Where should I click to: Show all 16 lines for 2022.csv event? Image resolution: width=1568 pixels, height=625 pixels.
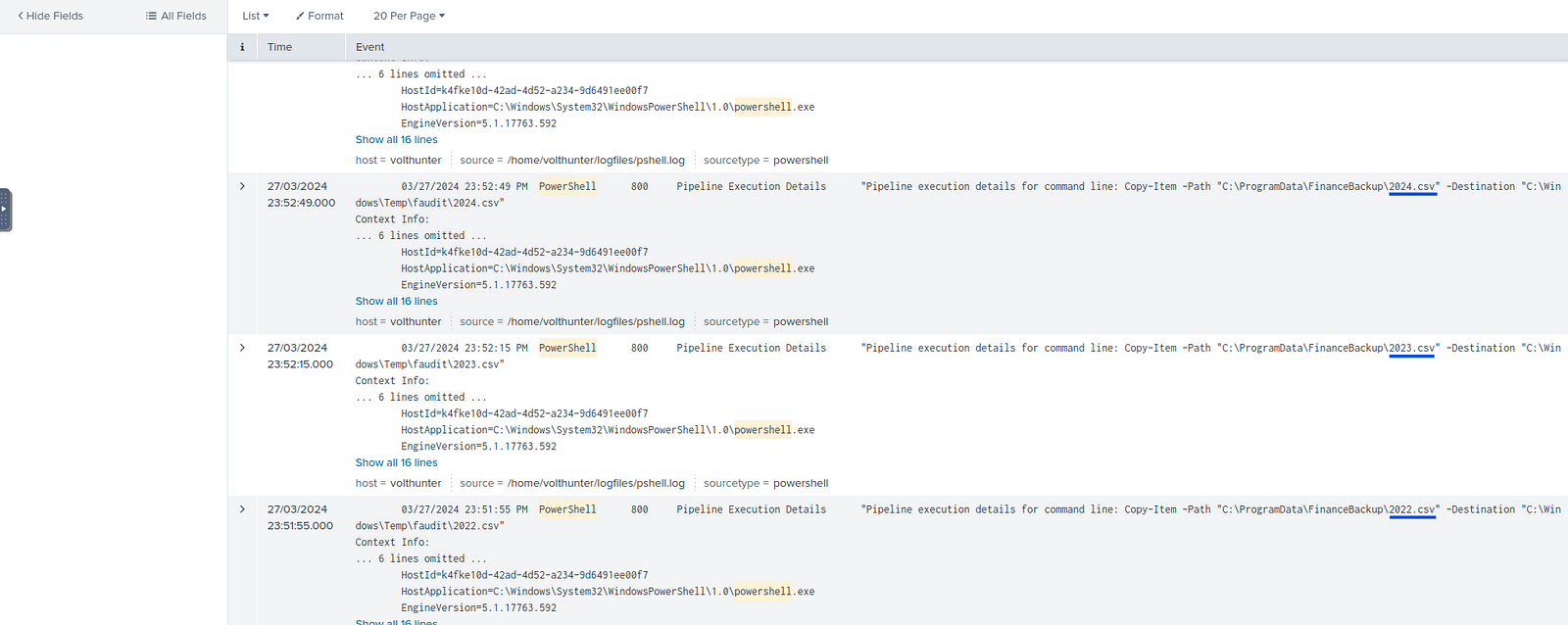pos(397,621)
